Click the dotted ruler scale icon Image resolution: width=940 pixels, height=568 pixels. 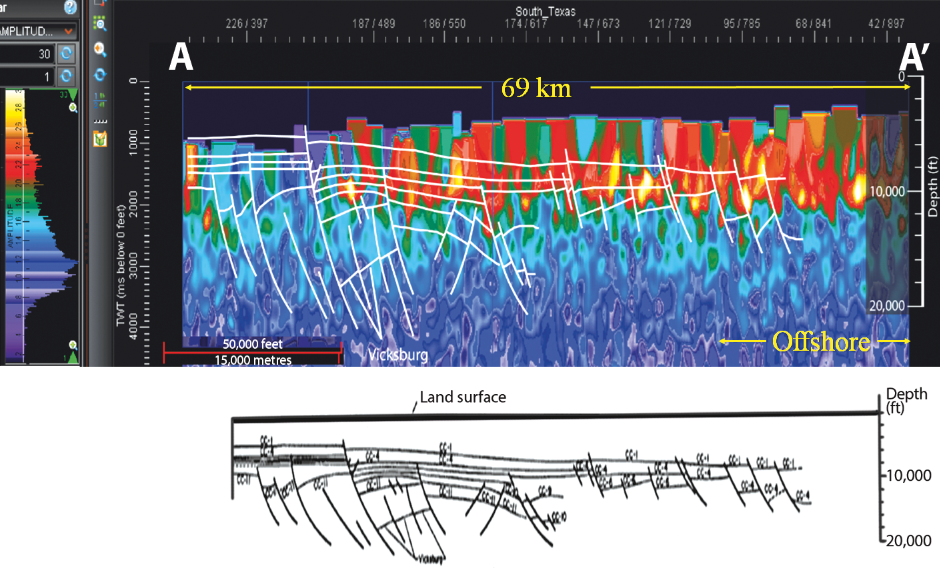(100, 119)
